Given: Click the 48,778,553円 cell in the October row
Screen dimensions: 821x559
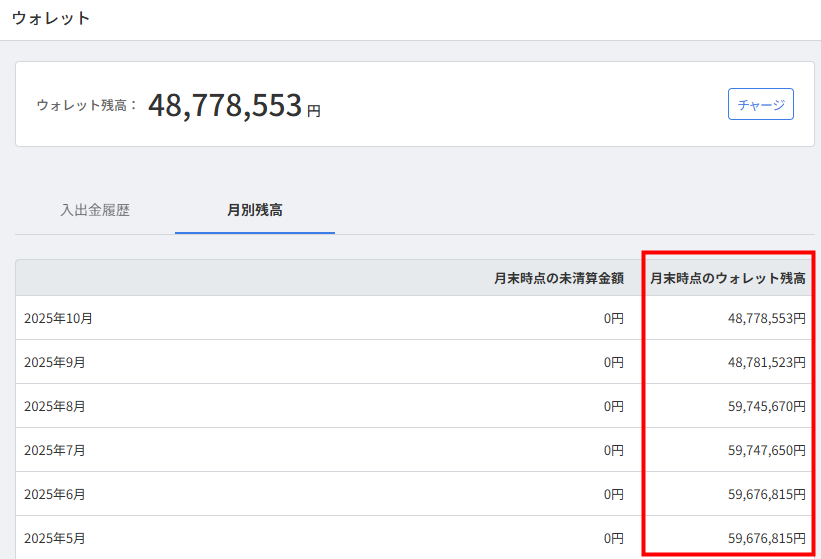Looking at the screenshot, I should click(766, 319).
